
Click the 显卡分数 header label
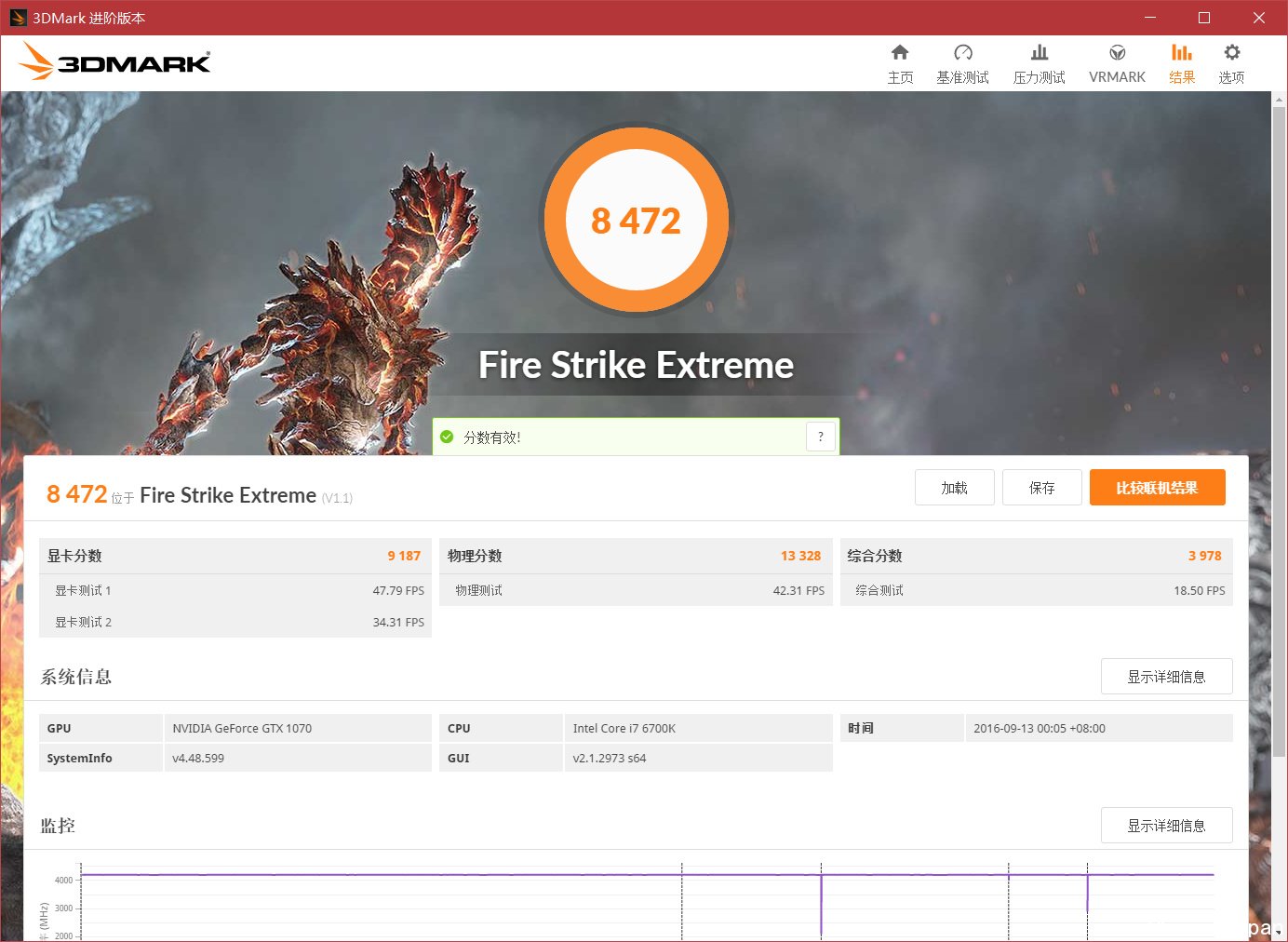click(x=74, y=556)
